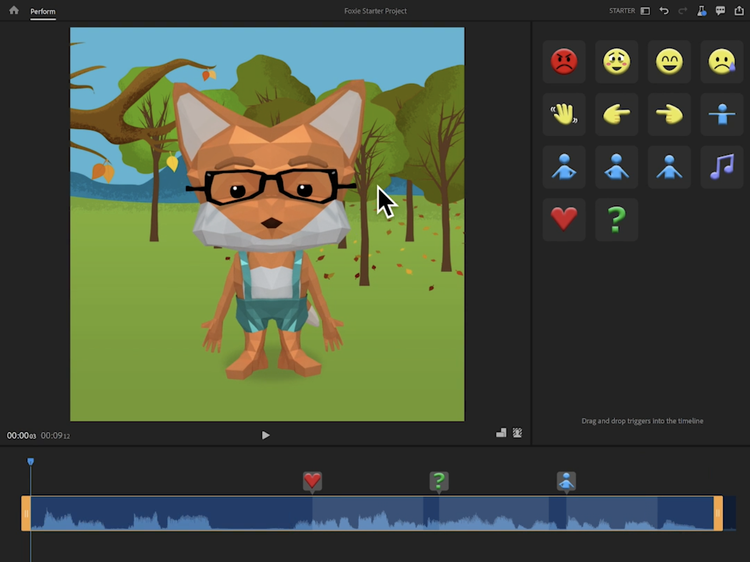Open the Perform tab

coord(42,11)
